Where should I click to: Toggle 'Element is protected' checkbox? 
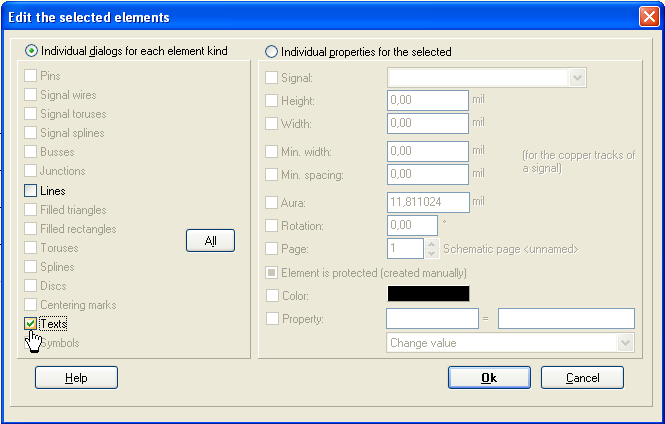[272, 273]
